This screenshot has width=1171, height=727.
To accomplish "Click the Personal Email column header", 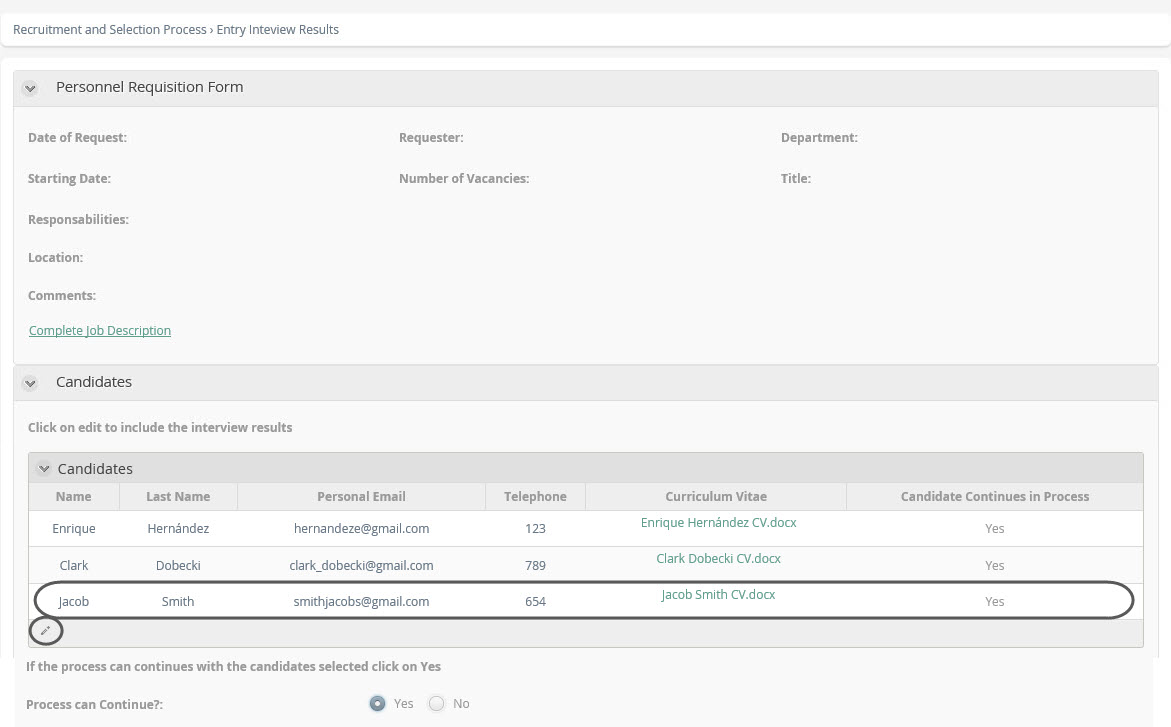I will click(361, 497).
